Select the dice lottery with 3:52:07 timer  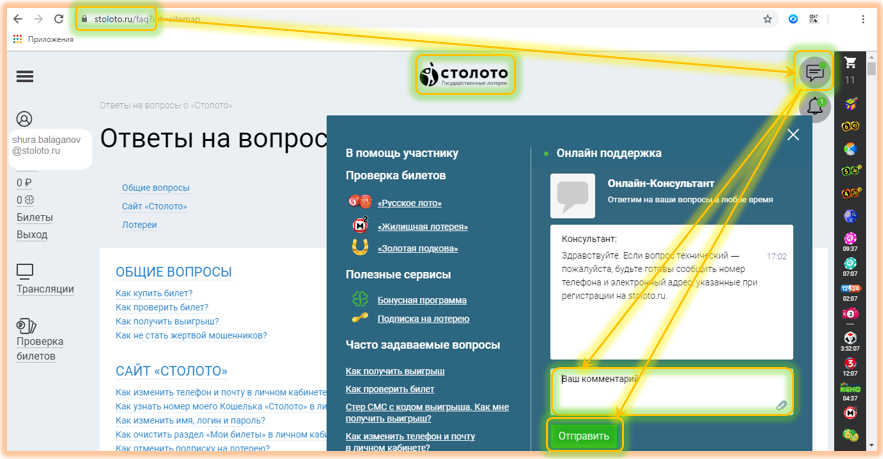pyautogui.click(x=850, y=338)
